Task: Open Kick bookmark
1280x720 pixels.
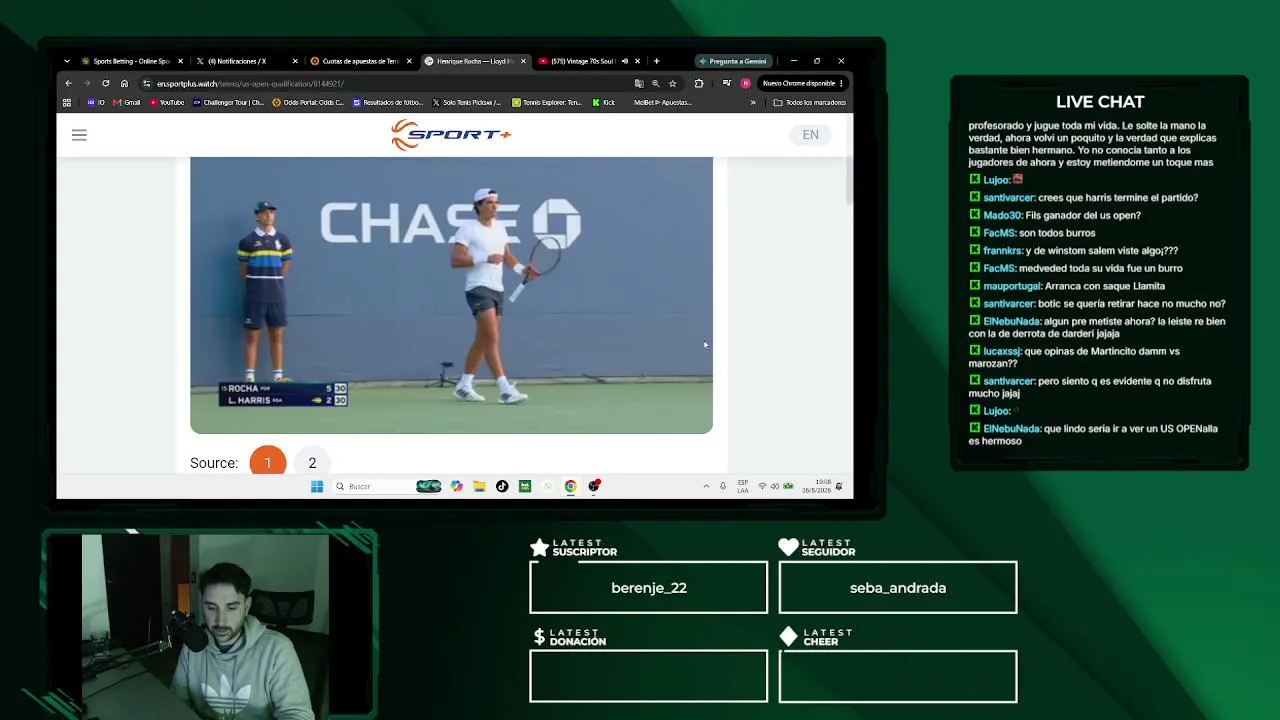Action: pyautogui.click(x=604, y=102)
